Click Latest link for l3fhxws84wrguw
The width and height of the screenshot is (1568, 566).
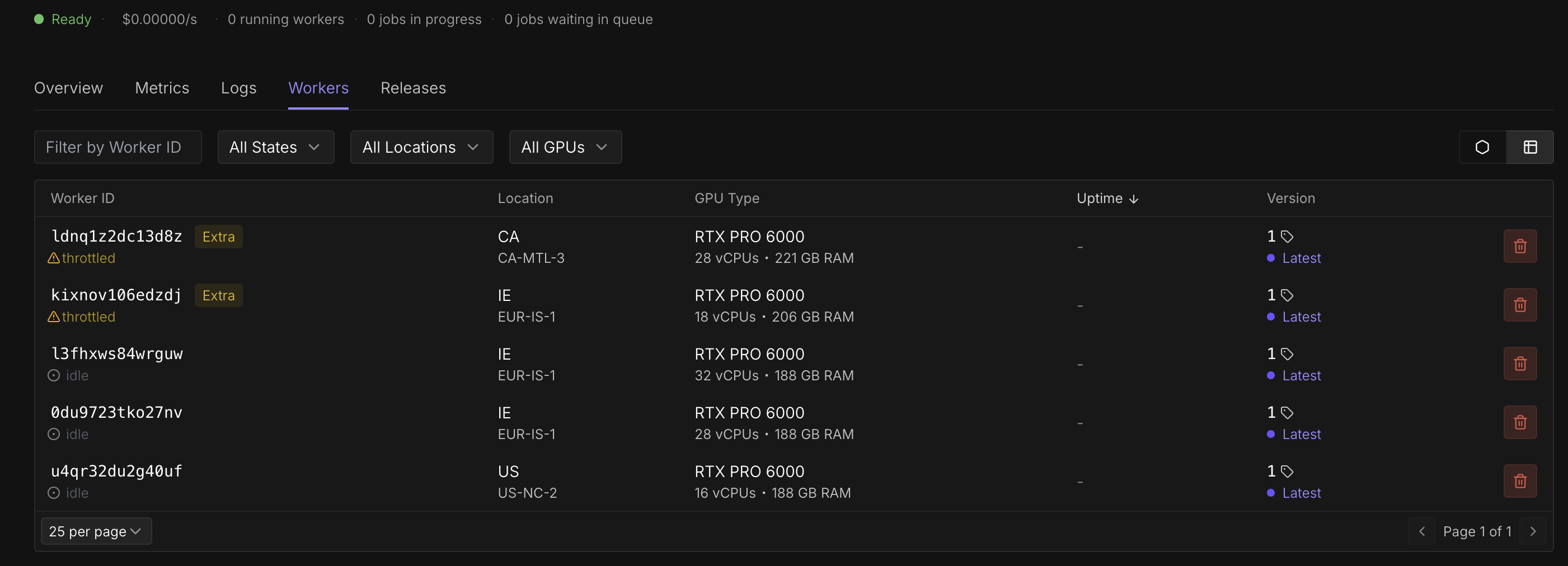(x=1302, y=375)
